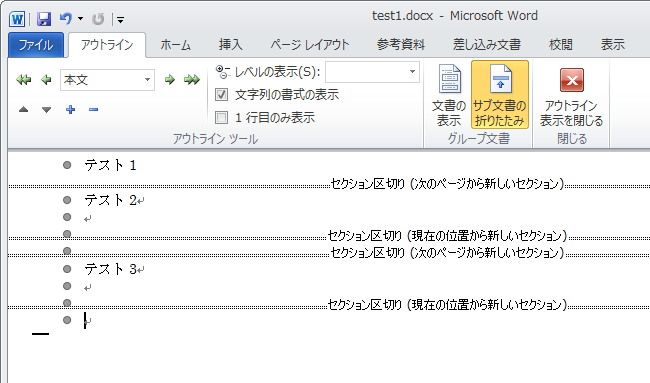Promote to Heading 1 double-left arrow
The image size is (650, 383).
pyautogui.click(x=24, y=80)
